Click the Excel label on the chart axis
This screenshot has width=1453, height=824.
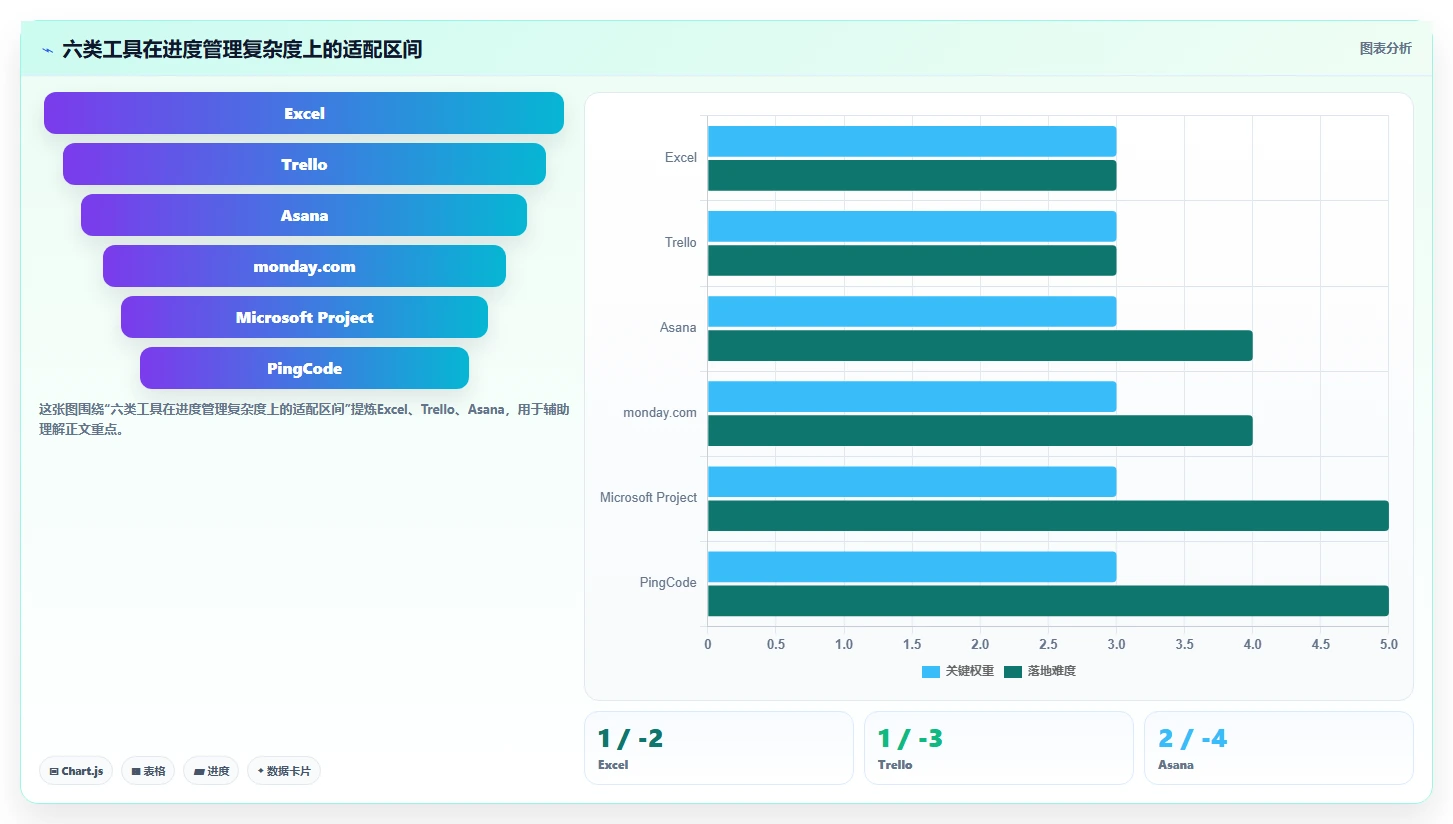pyautogui.click(x=681, y=158)
